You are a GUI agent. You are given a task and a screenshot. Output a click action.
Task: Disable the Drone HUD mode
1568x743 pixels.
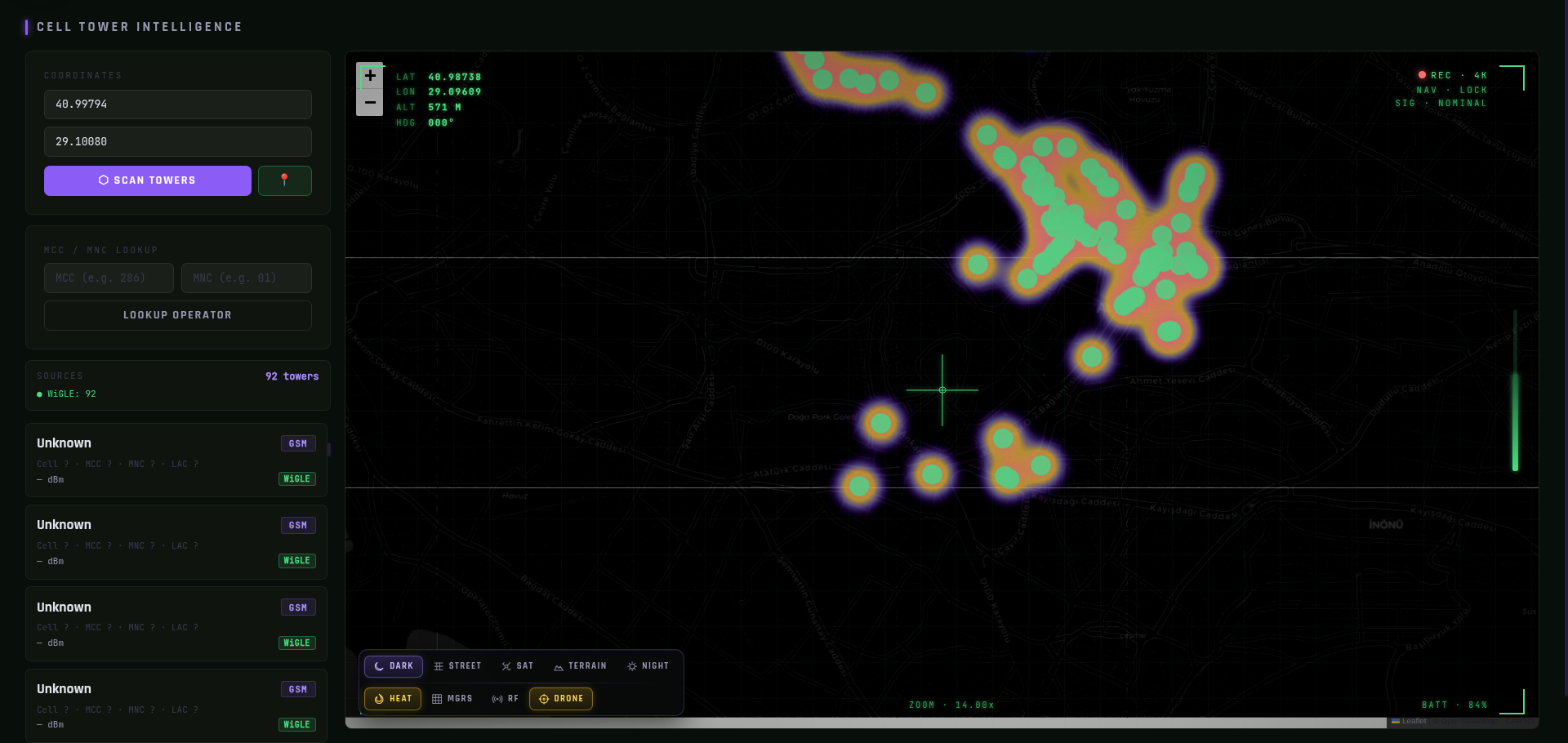click(x=561, y=699)
